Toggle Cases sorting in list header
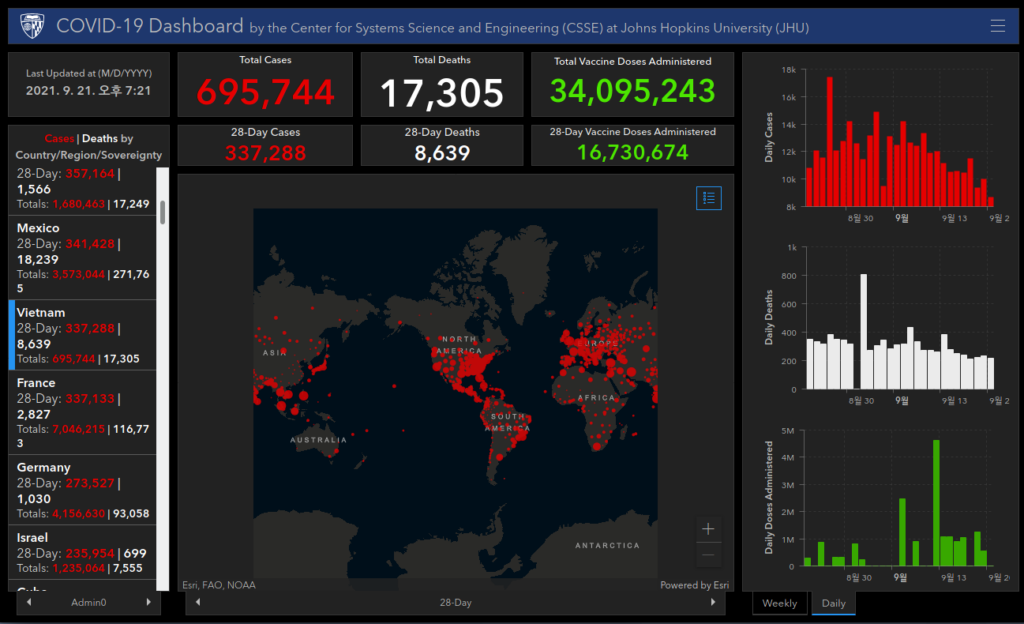The height and width of the screenshot is (624, 1024). tap(59, 138)
